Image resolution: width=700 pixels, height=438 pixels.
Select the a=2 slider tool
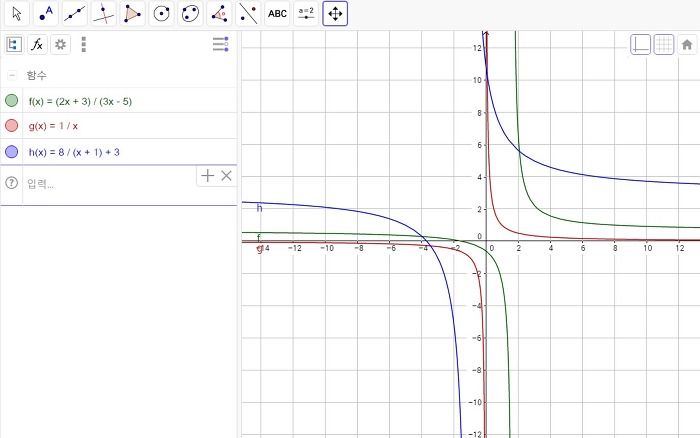[306, 14]
